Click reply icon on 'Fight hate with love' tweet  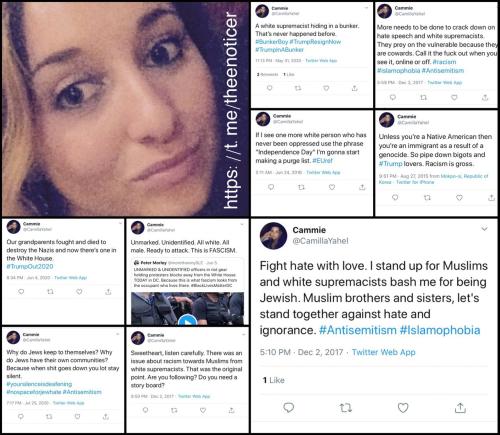pyautogui.click(x=288, y=407)
